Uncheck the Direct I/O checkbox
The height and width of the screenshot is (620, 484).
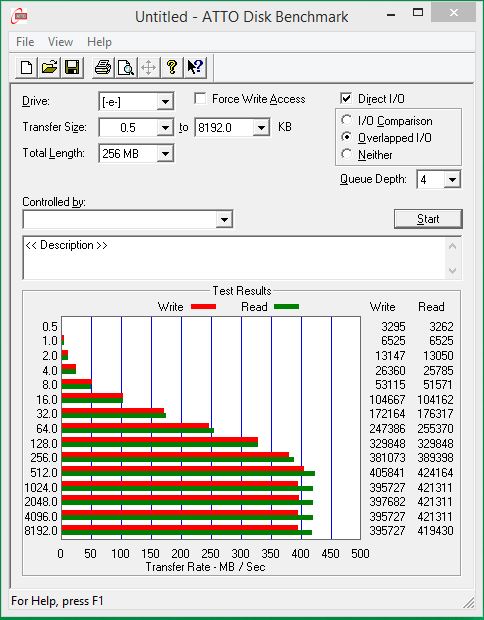346,98
